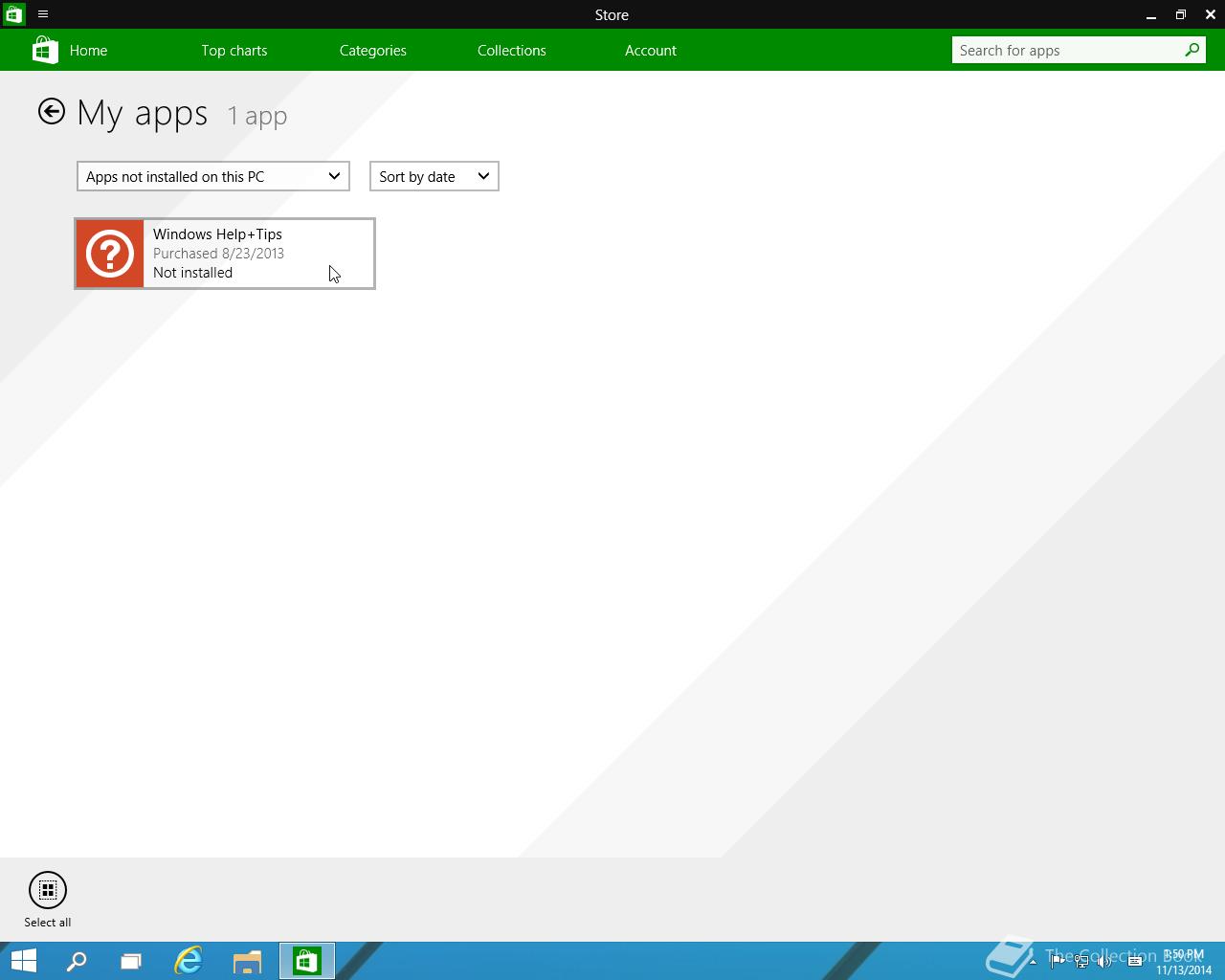Image resolution: width=1225 pixels, height=980 pixels.
Task: Open the Account menu
Action: [x=651, y=51]
